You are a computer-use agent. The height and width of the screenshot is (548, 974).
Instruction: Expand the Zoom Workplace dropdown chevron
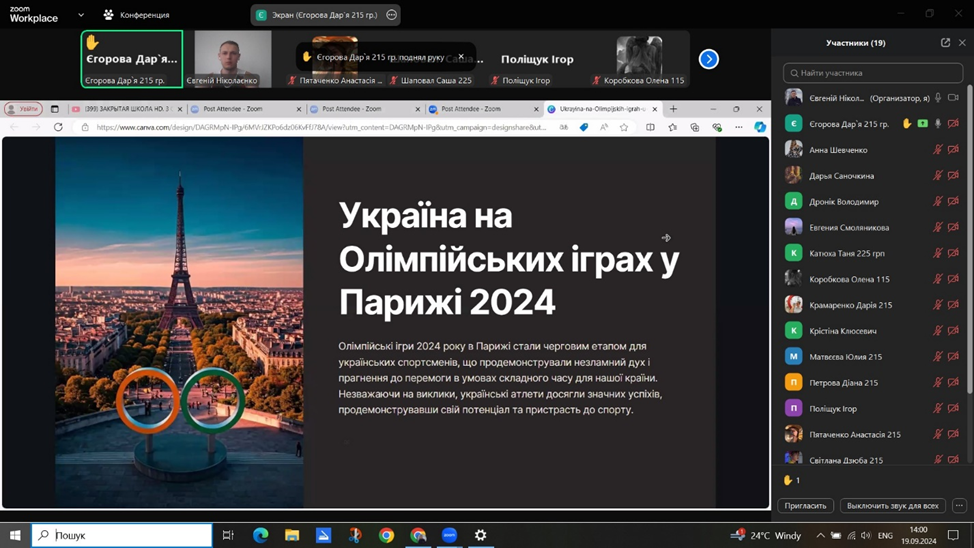pyautogui.click(x=81, y=15)
